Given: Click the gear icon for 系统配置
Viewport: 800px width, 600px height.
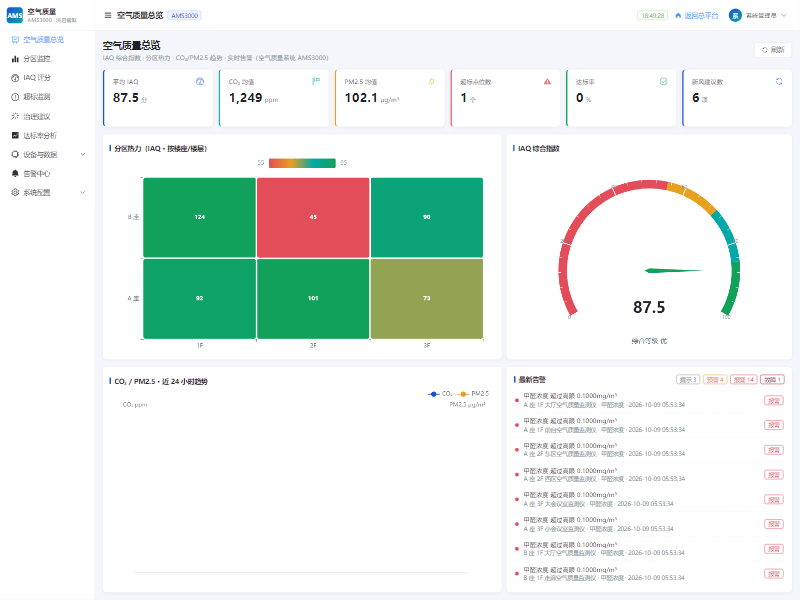Looking at the screenshot, I should tap(15, 192).
